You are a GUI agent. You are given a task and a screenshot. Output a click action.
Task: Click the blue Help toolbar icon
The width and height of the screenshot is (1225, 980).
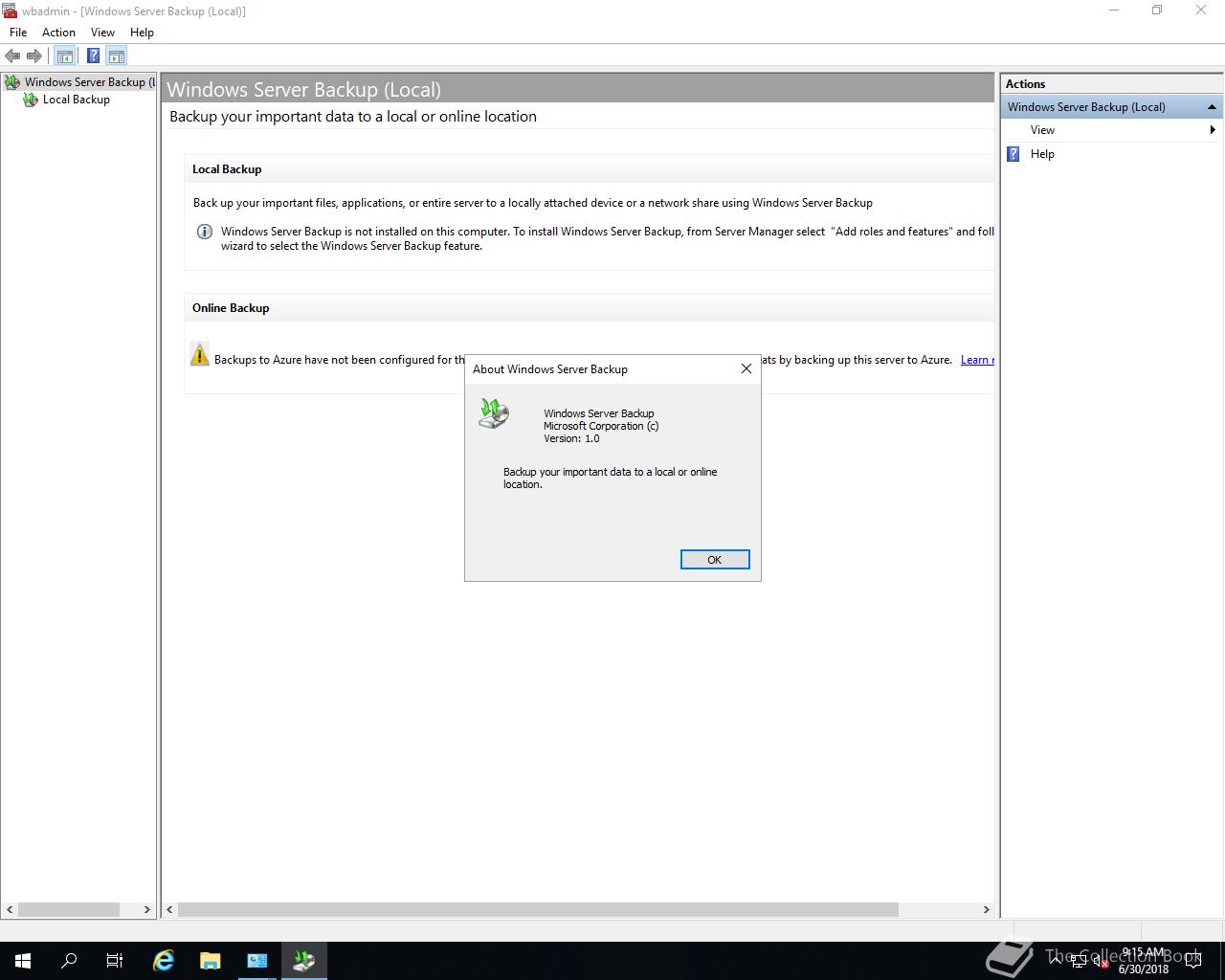click(93, 56)
